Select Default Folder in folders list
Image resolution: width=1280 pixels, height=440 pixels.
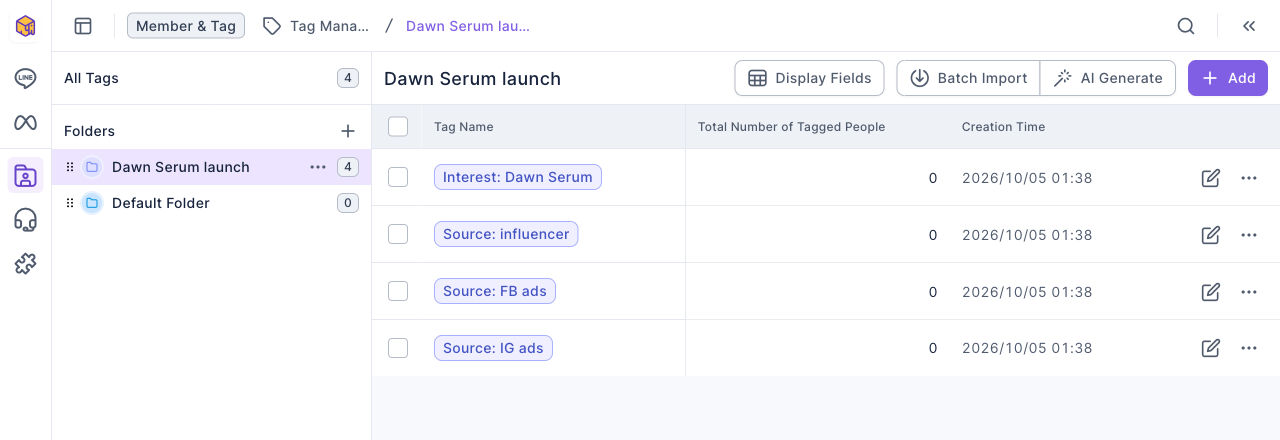point(211,203)
